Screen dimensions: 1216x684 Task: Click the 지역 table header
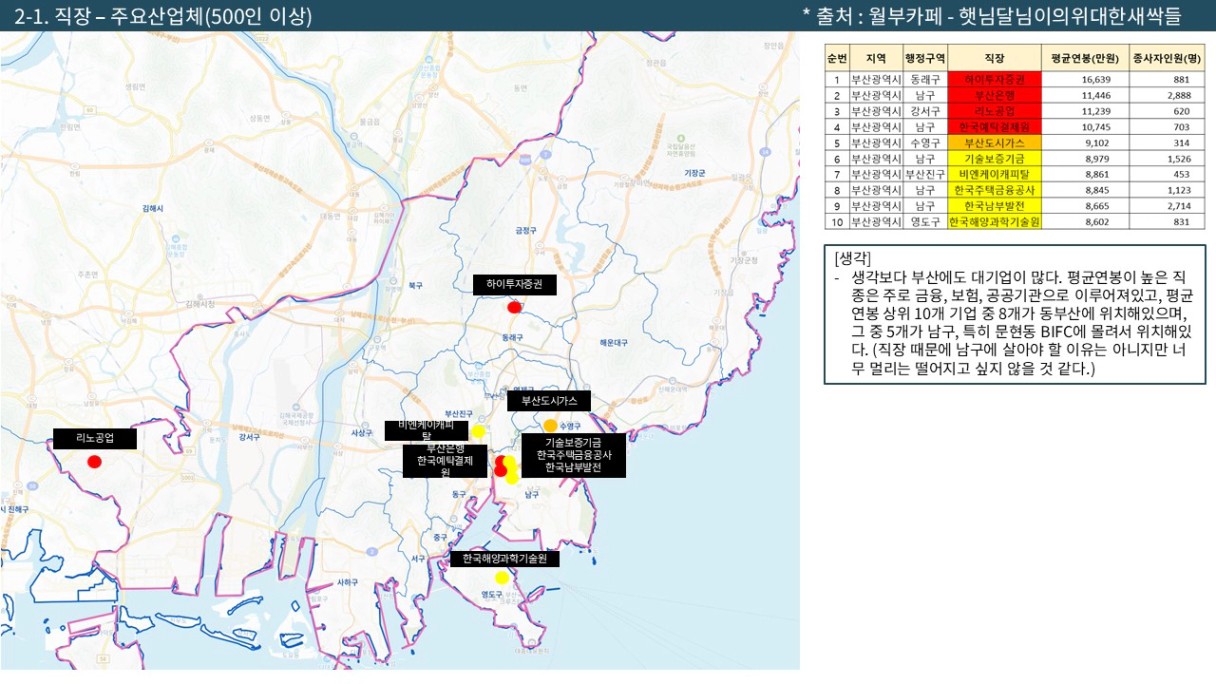point(875,58)
